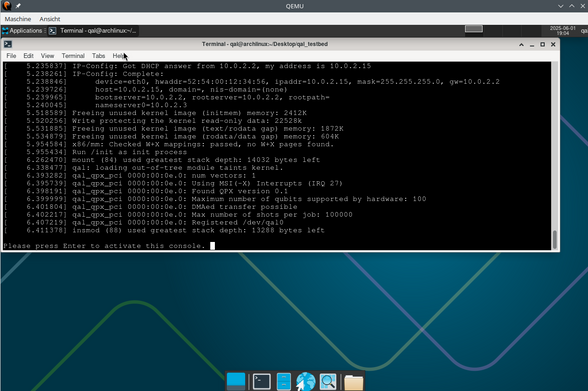Click the terminal vertical scrollbar handle

pyautogui.click(x=555, y=240)
